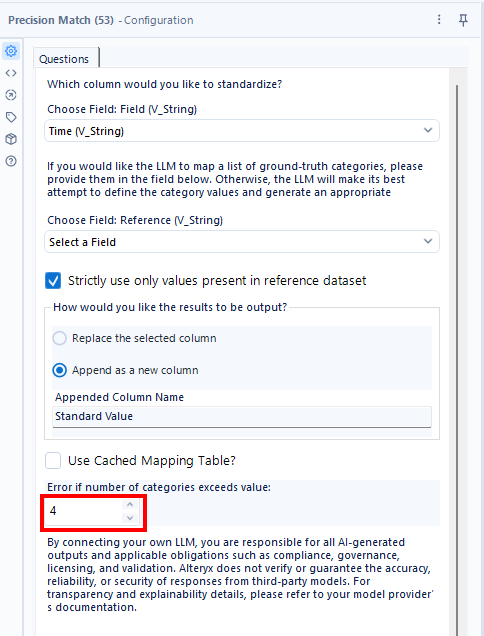The width and height of the screenshot is (484, 636).
Task: Pin the Configuration panel with pushpin icon
Action: (x=463, y=19)
